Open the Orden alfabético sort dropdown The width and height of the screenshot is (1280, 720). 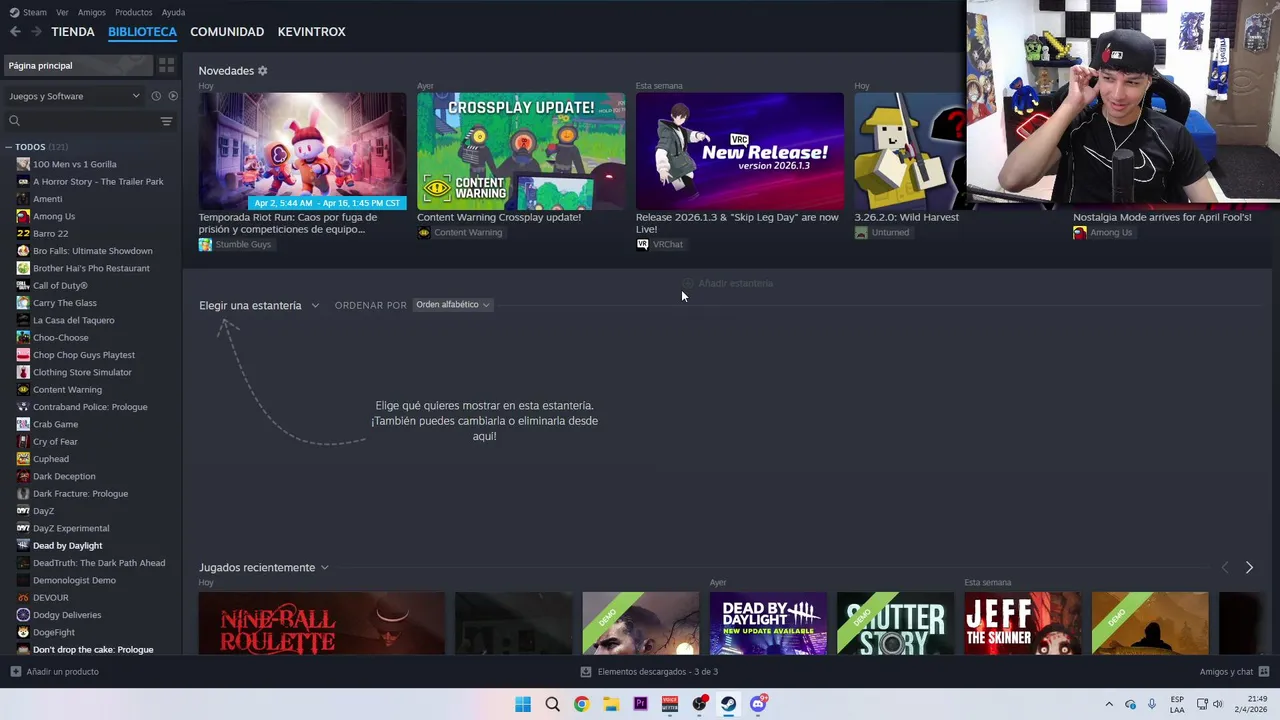[453, 305]
